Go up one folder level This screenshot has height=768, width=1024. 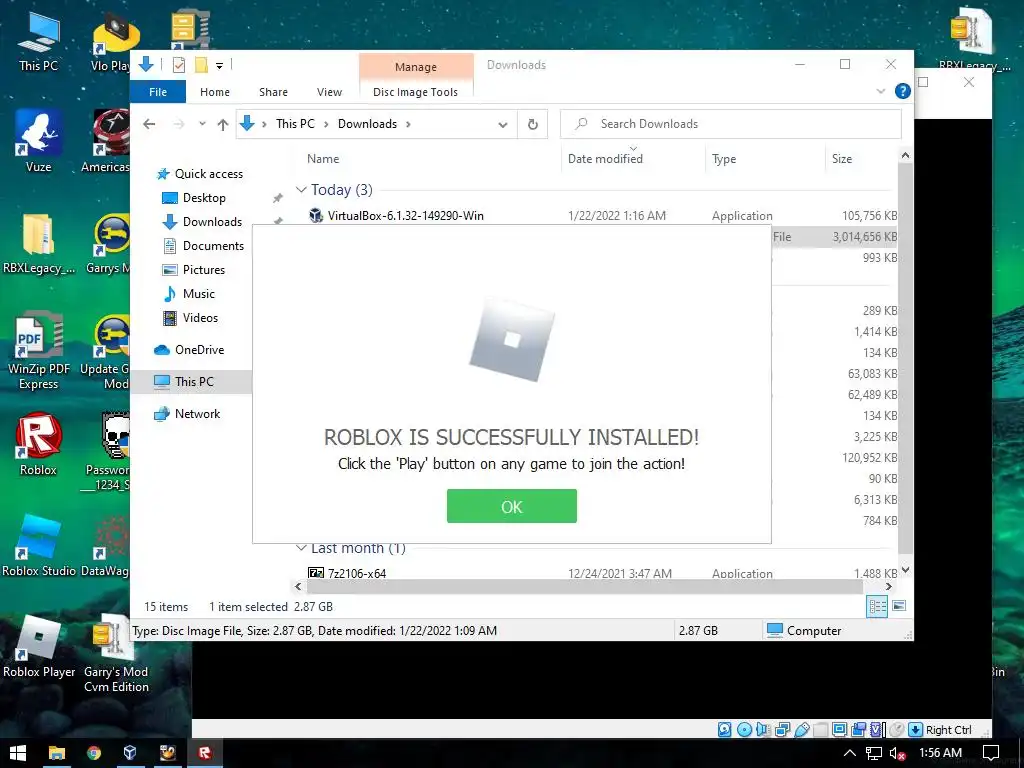pyautogui.click(x=223, y=124)
